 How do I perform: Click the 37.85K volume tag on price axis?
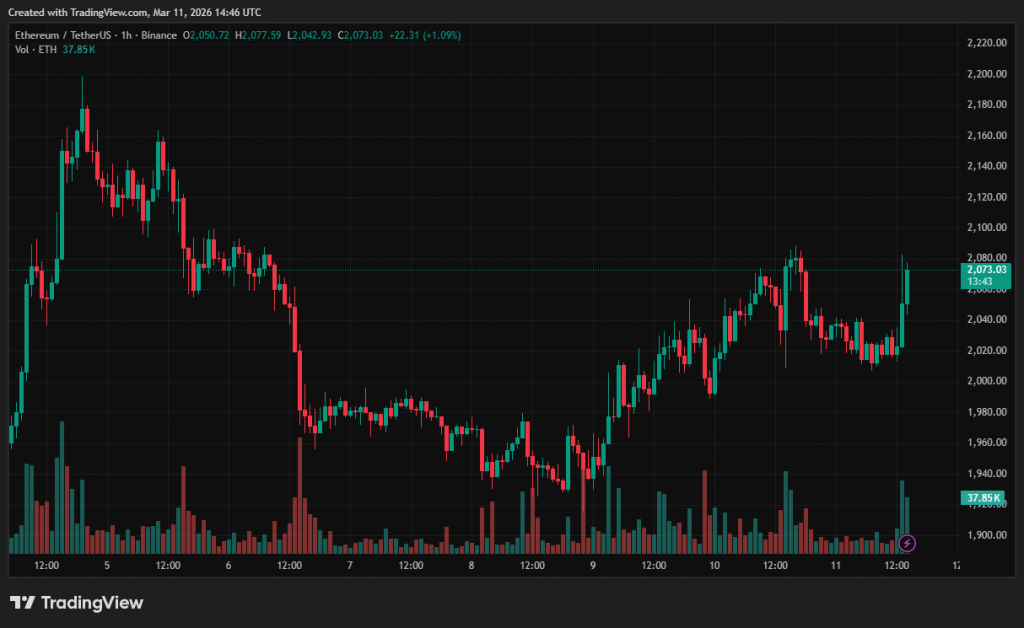coord(980,497)
